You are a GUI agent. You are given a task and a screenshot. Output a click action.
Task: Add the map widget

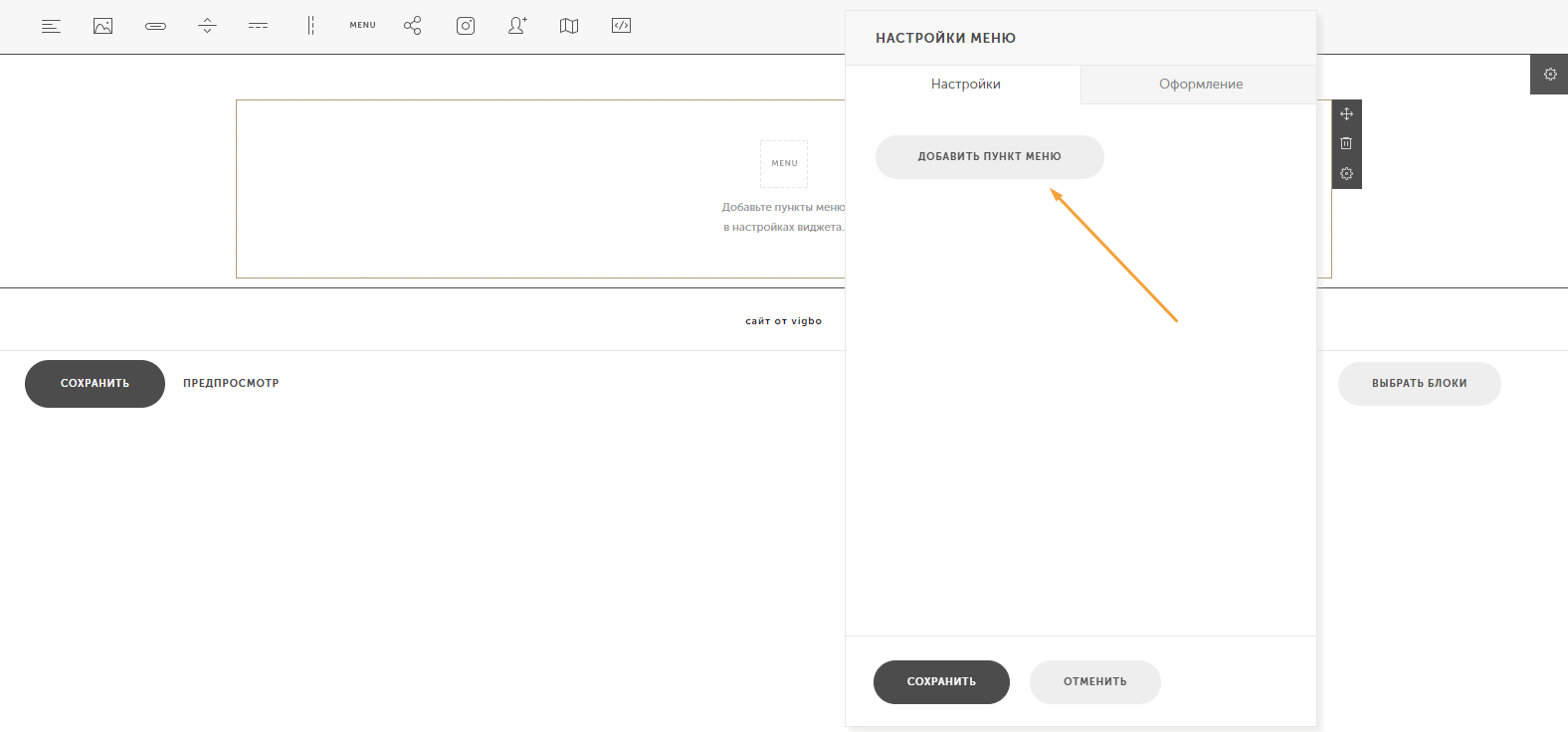(569, 26)
